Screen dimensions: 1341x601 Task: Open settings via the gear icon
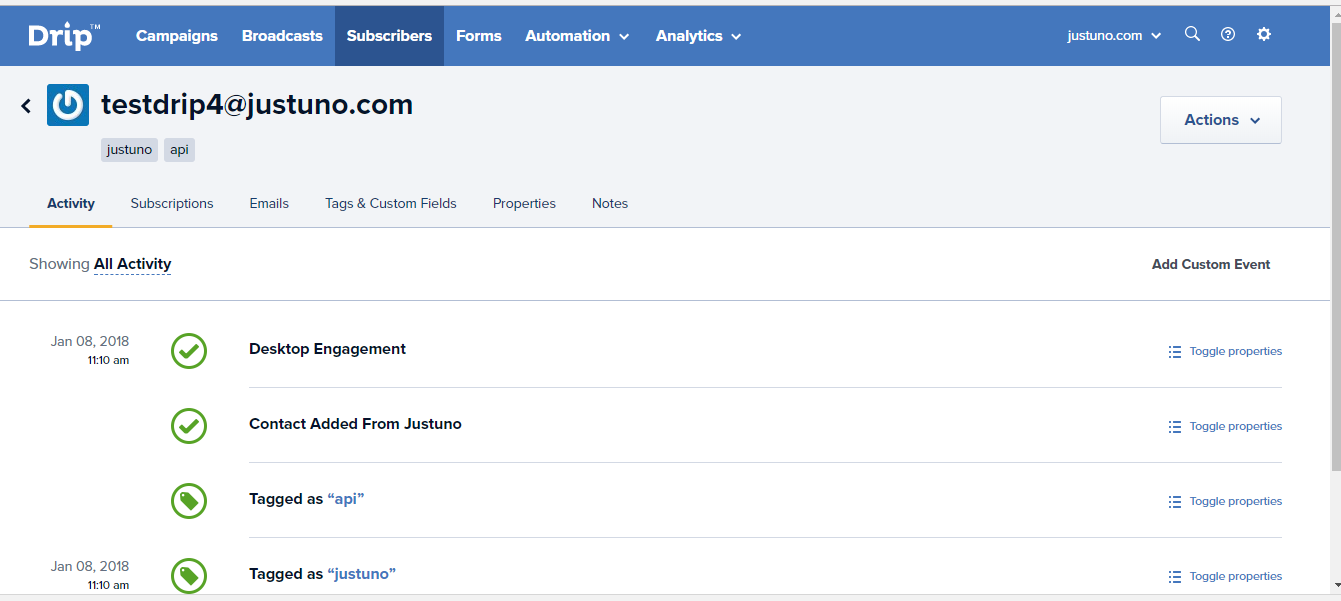point(1264,34)
